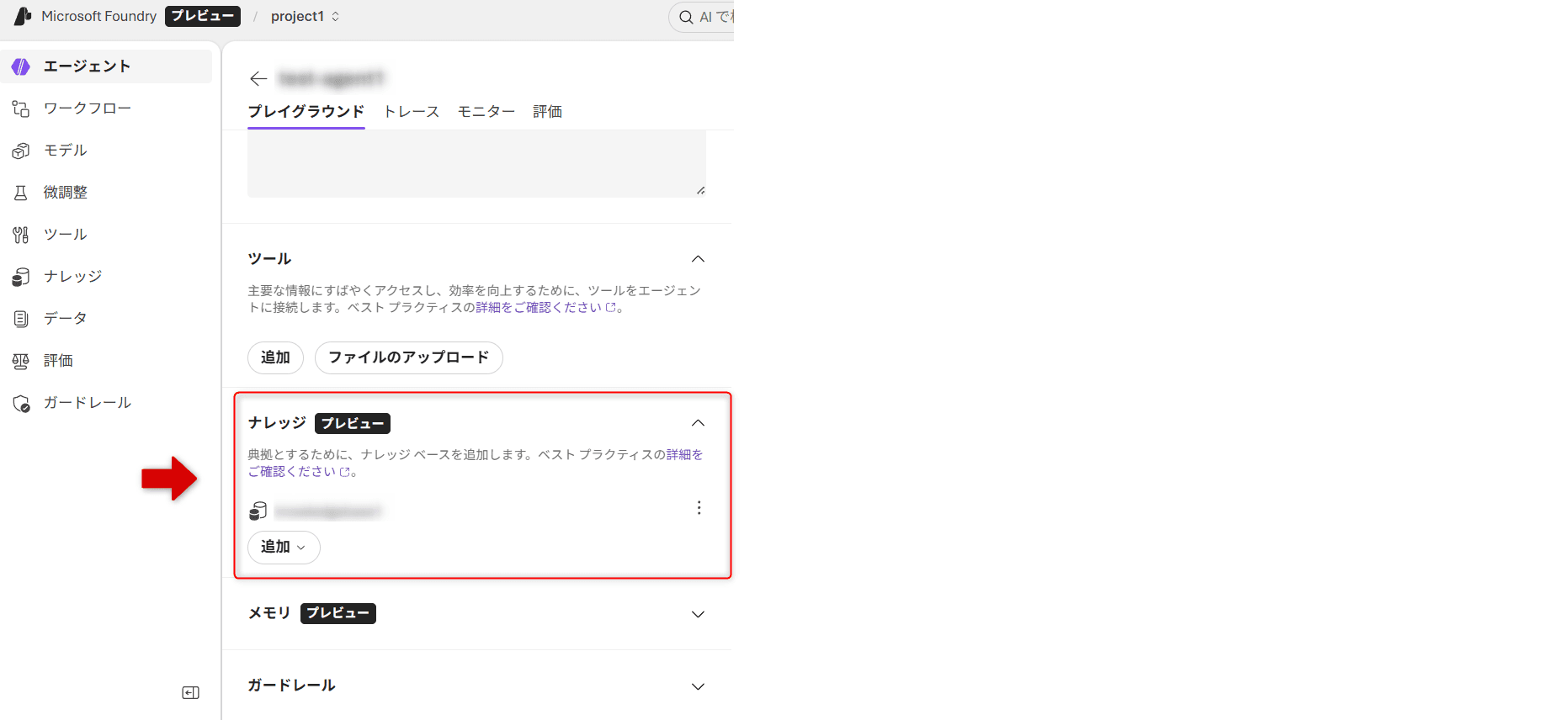Viewport: 1568px width, 720px height.
Task: Click the Microsoft Foundry logo icon
Action: [23, 16]
